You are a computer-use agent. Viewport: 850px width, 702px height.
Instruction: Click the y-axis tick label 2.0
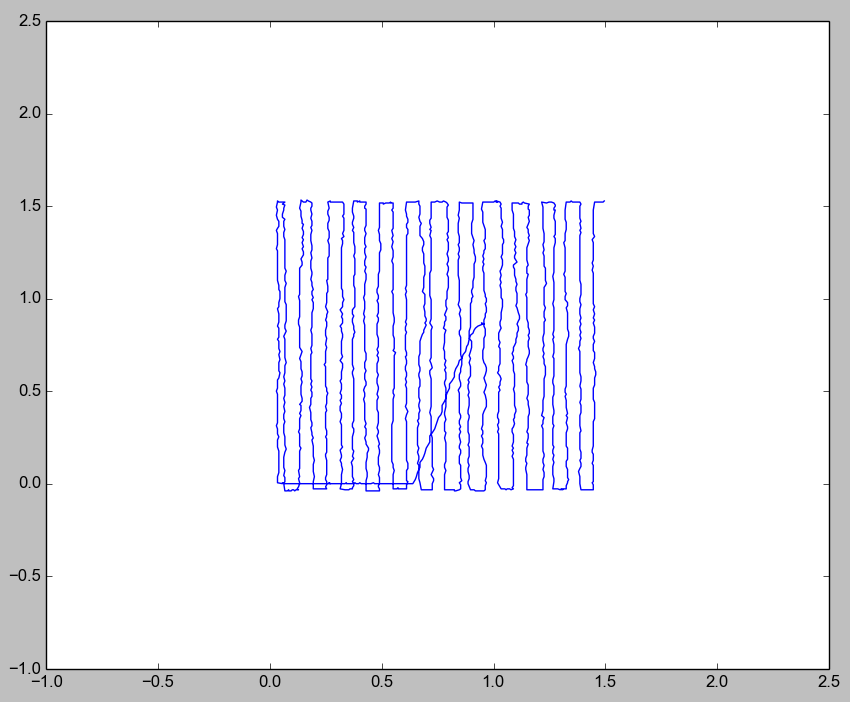tap(30, 113)
